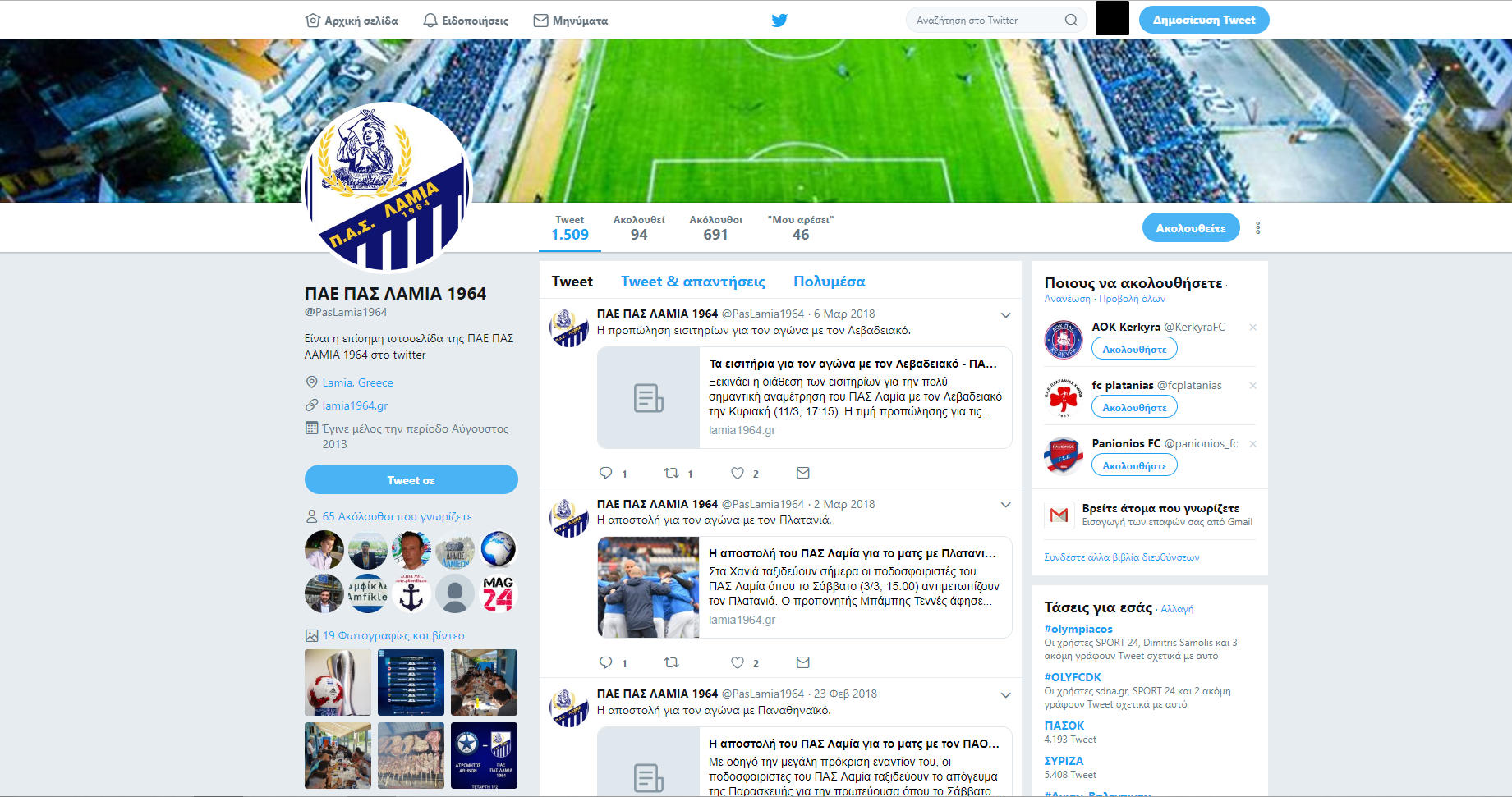Open the black profile avatar menu

pos(1112,18)
